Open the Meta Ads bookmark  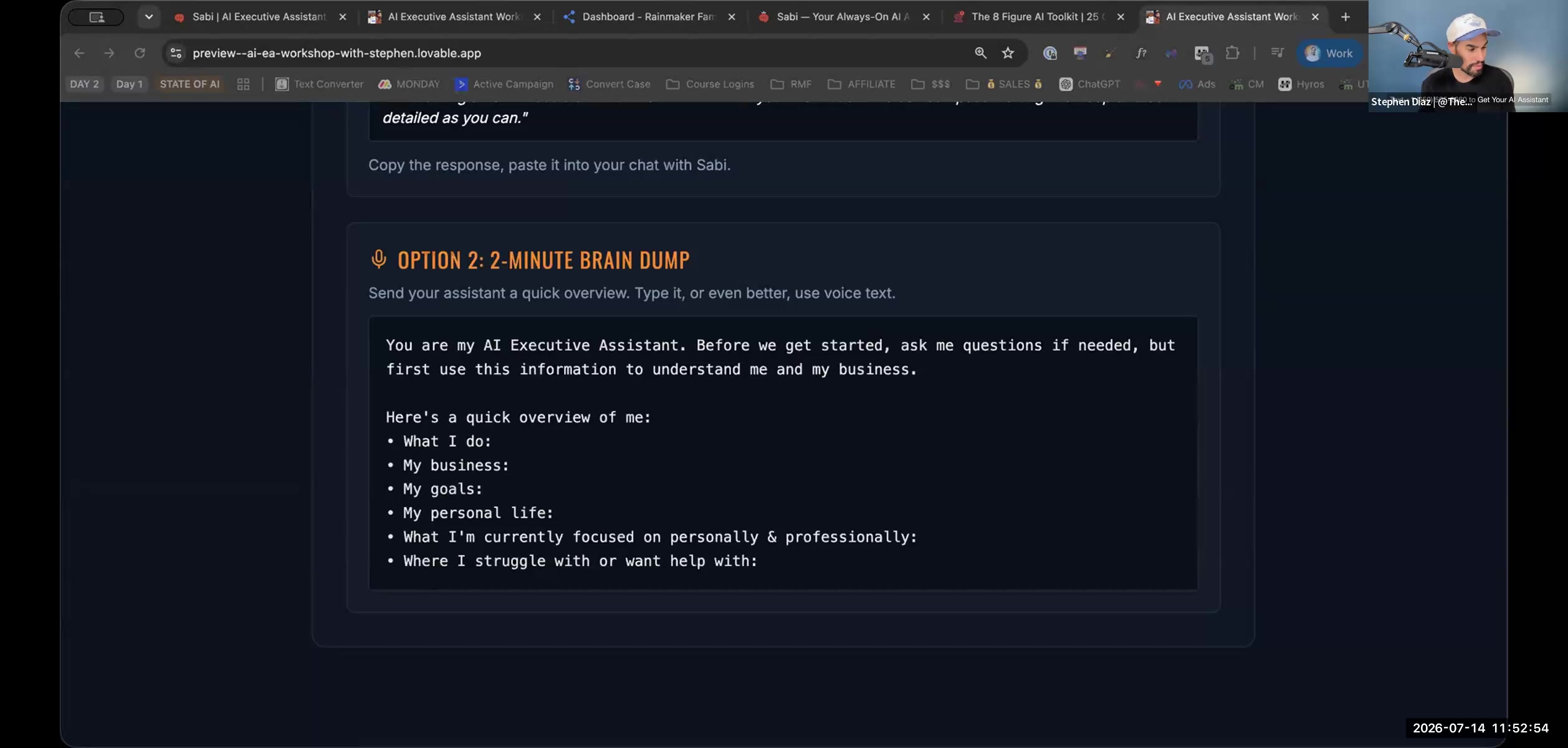click(x=1197, y=84)
